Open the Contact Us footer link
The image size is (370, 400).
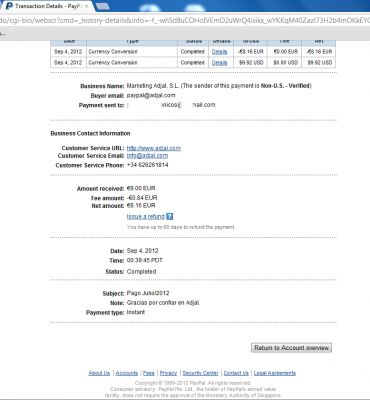[x=236, y=373]
